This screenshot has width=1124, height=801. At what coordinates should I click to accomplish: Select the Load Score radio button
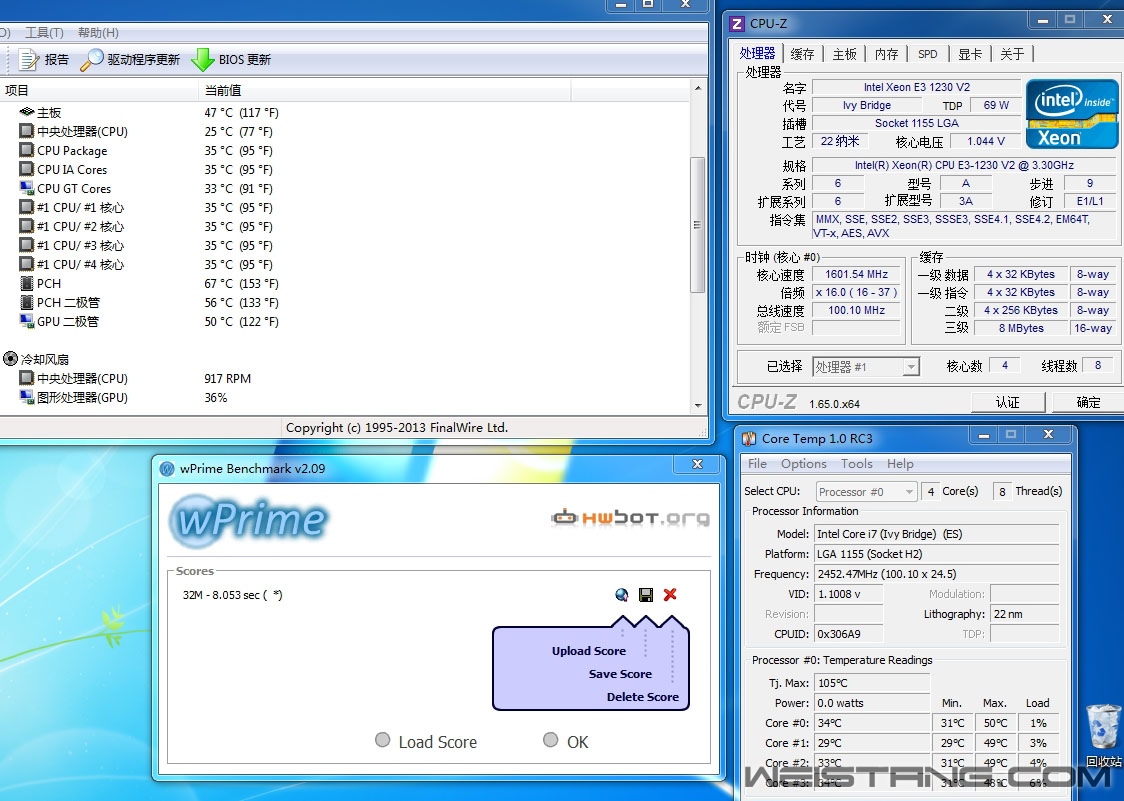(383, 740)
